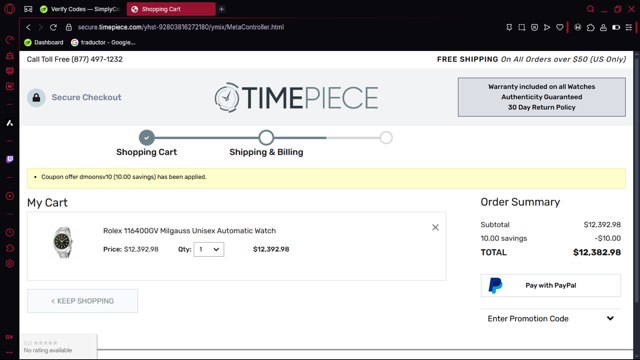Open the Dashboard bookmark
Viewport: 640px width, 360px height.
point(44,42)
